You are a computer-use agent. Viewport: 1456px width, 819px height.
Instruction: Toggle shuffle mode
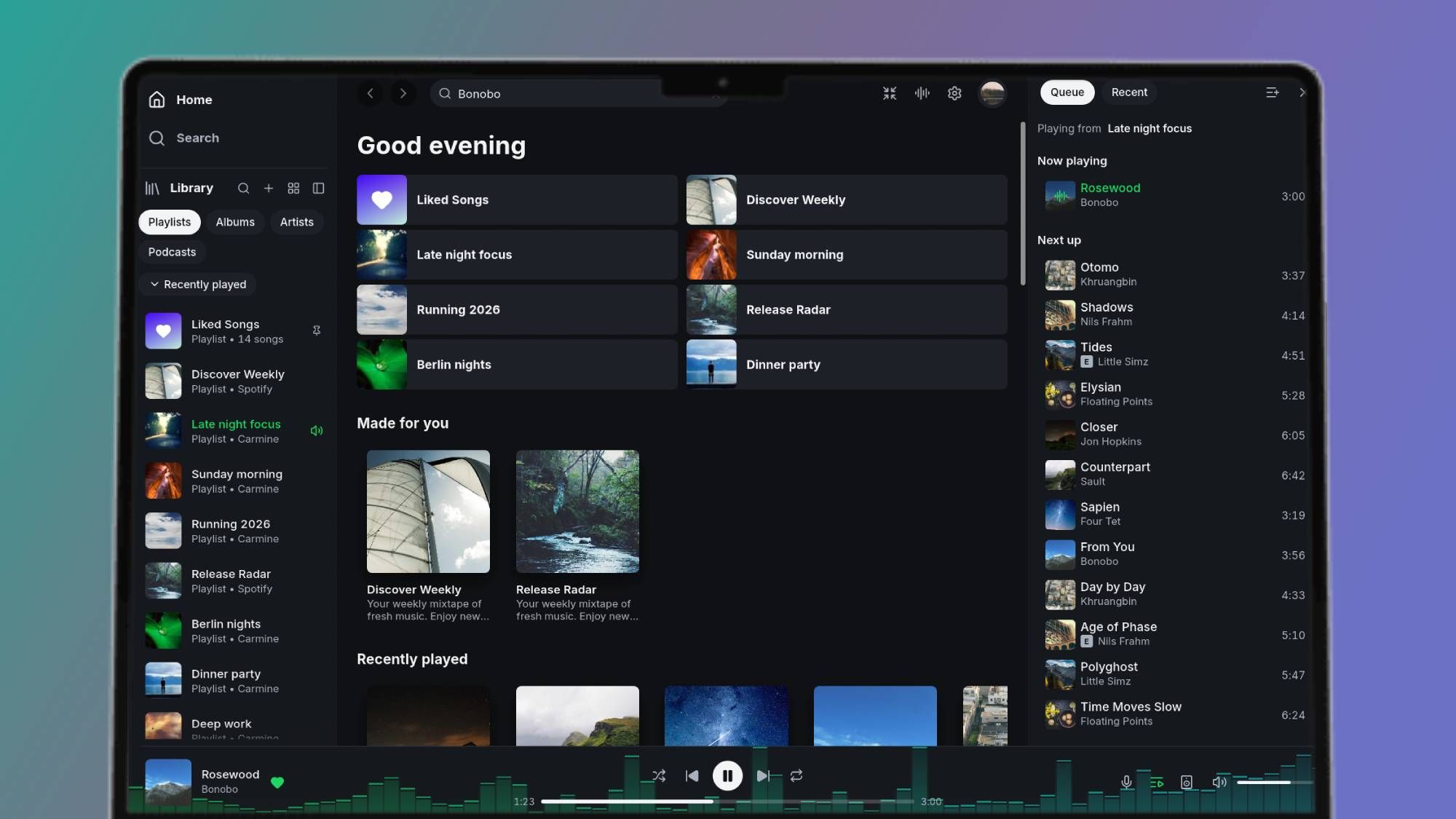coord(659,776)
